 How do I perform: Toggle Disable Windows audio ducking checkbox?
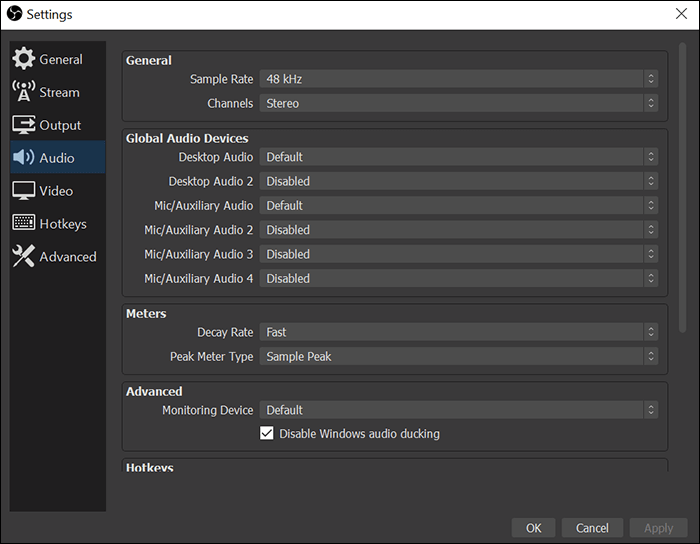[x=267, y=434]
